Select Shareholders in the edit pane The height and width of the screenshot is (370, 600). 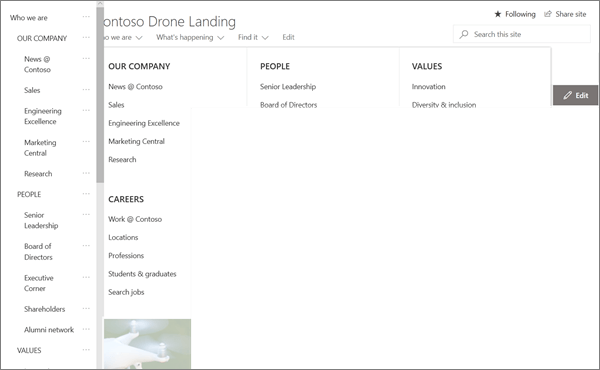(x=44, y=309)
